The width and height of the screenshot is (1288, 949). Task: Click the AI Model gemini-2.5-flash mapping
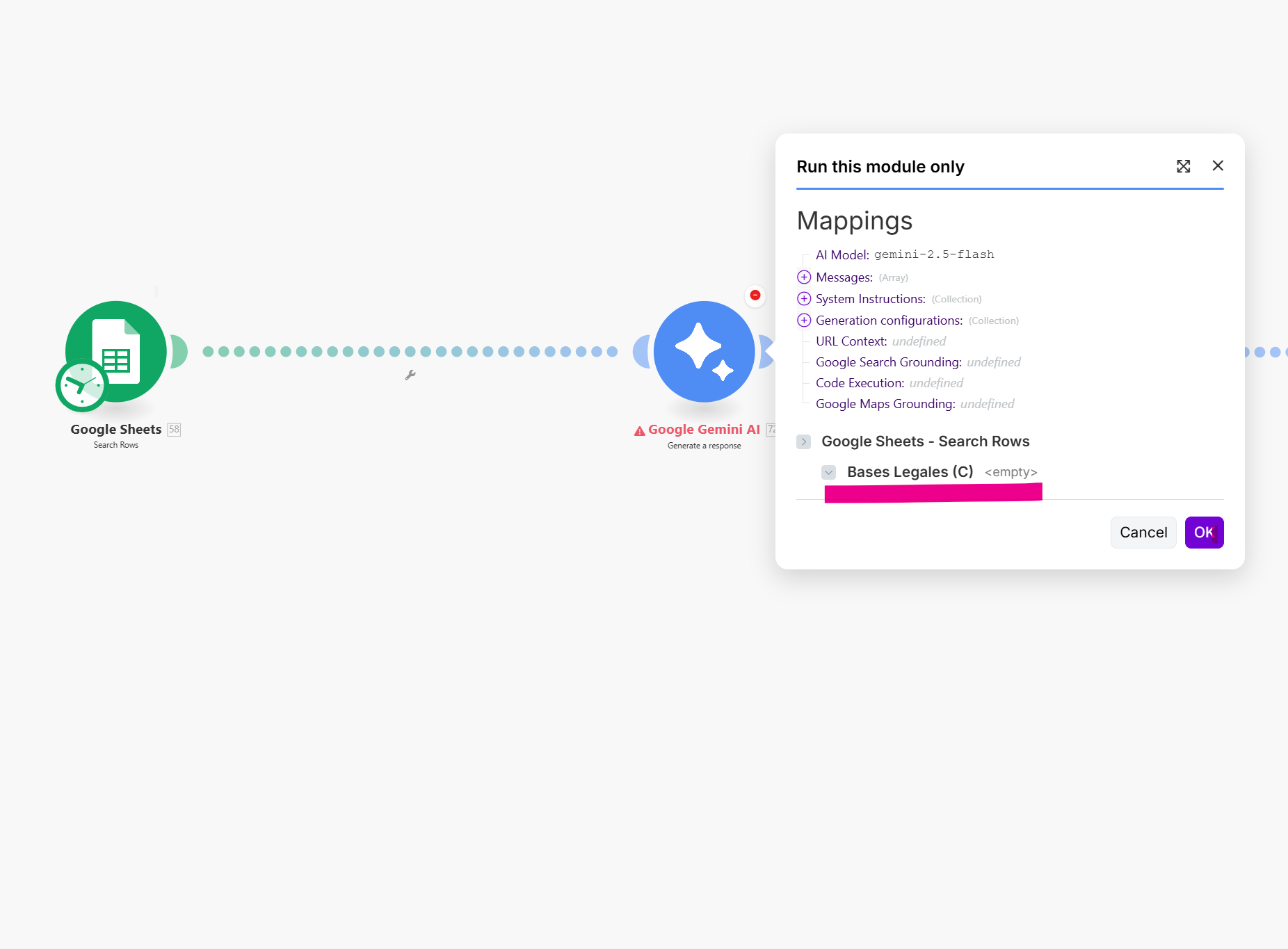point(904,254)
